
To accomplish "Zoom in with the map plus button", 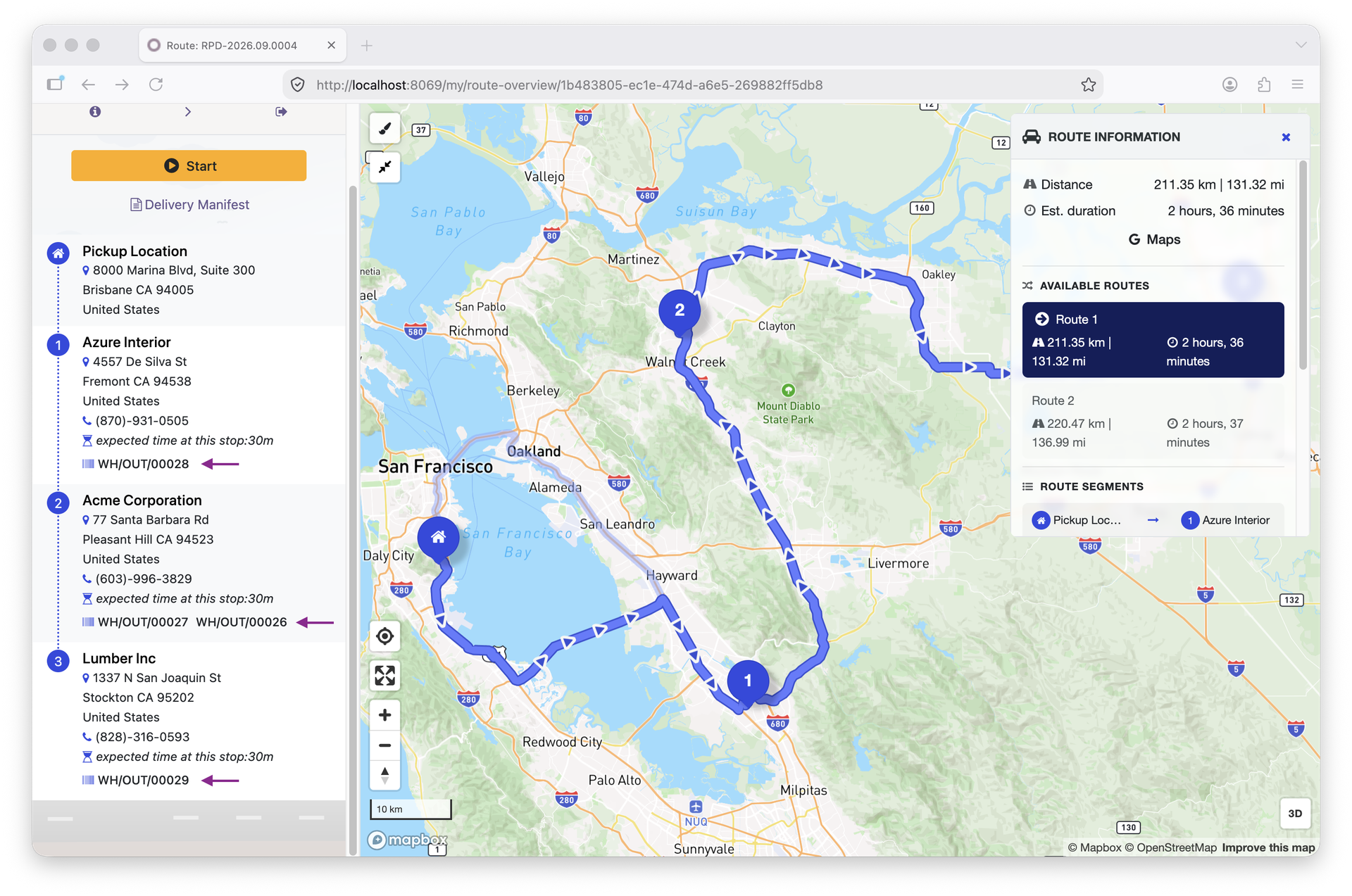I will [x=384, y=715].
